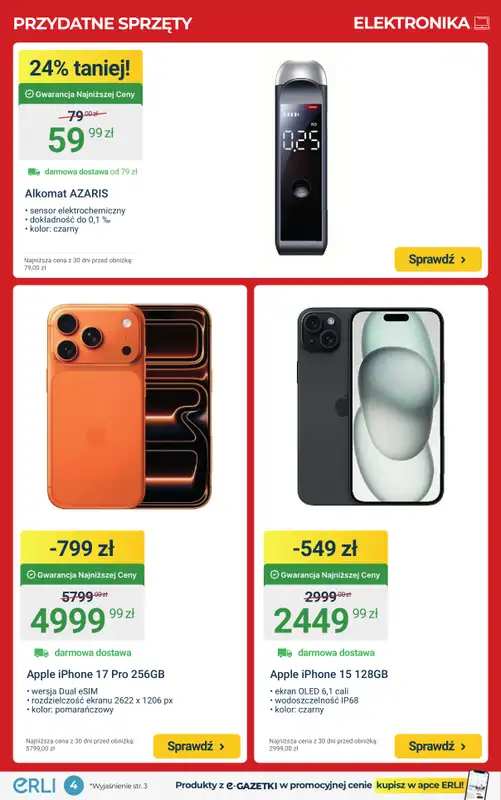The width and height of the screenshot is (501, 800).
Task: Click the page number 4 circle
Action: pyautogui.click(x=73, y=785)
